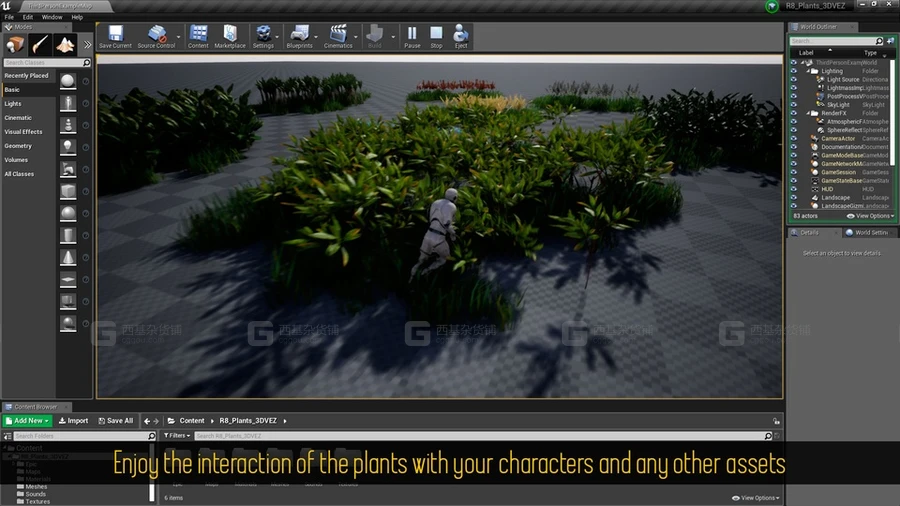
Task: Open the Add New dropdown
Action: tap(27, 421)
